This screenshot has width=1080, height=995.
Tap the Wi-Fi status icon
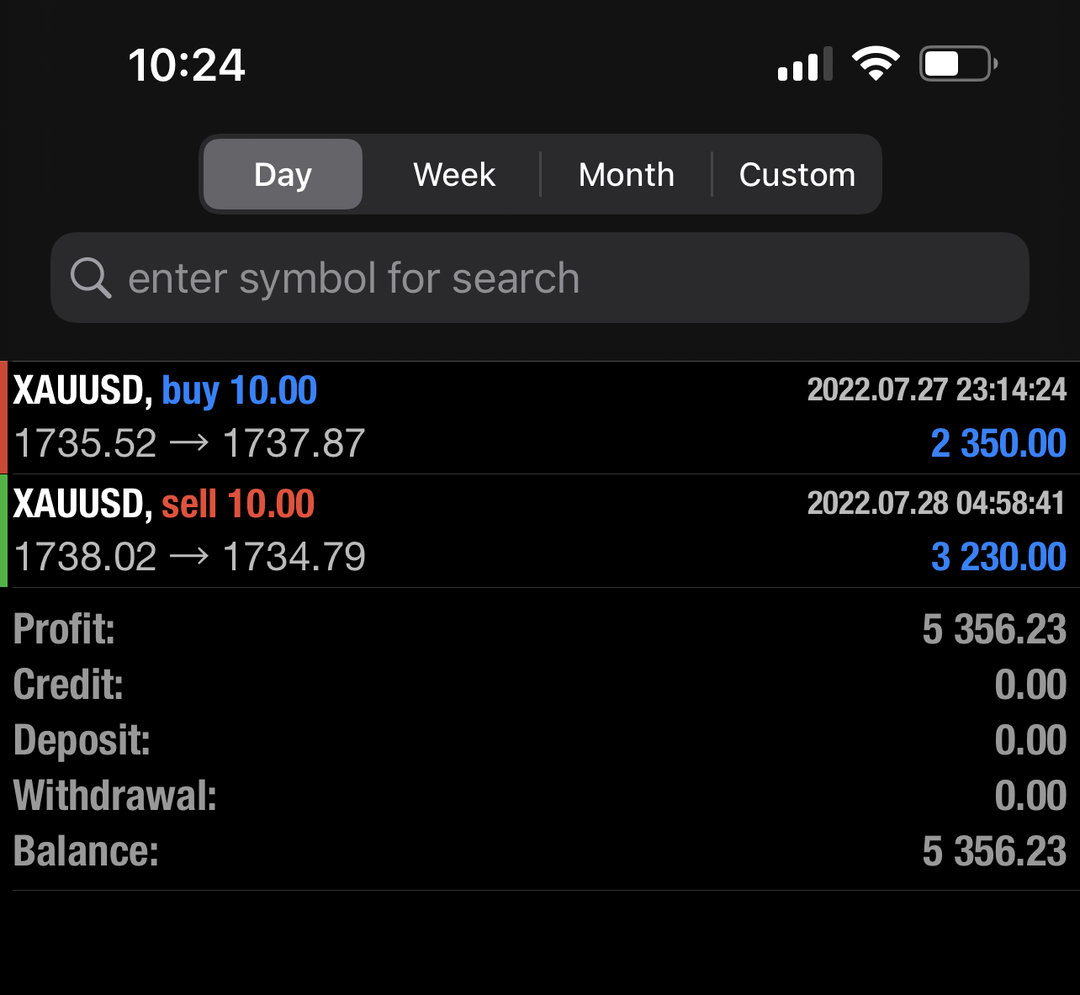[x=875, y=62]
